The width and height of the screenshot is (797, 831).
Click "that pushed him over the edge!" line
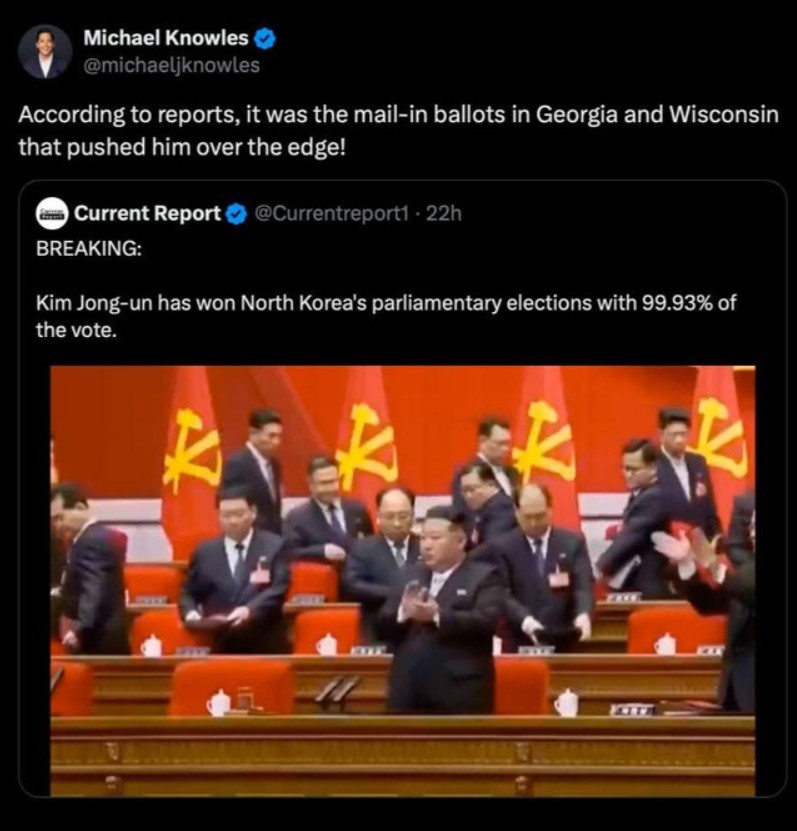(182, 147)
